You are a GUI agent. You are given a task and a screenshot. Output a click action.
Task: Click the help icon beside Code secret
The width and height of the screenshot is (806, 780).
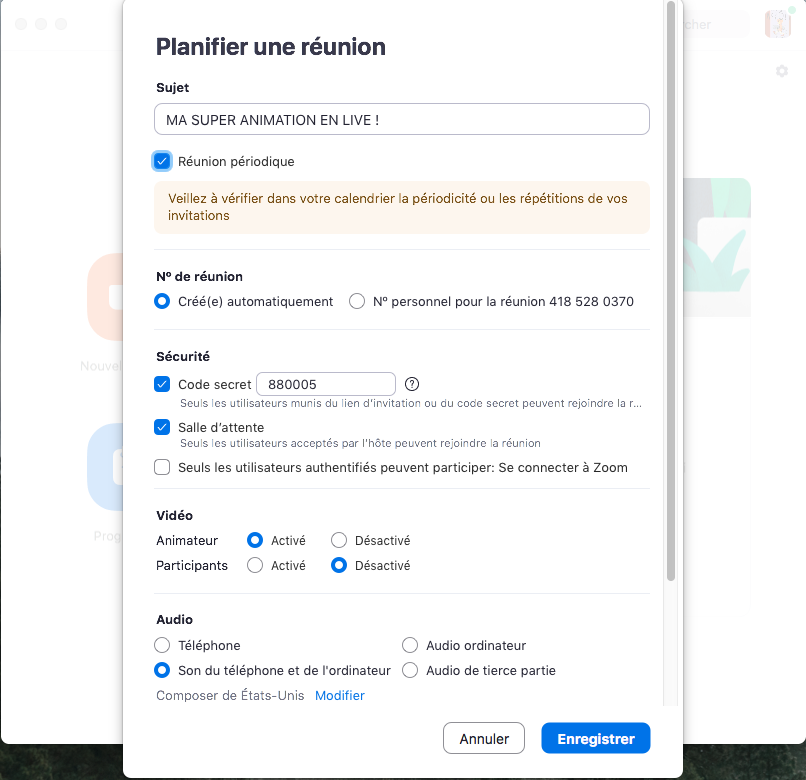[412, 384]
